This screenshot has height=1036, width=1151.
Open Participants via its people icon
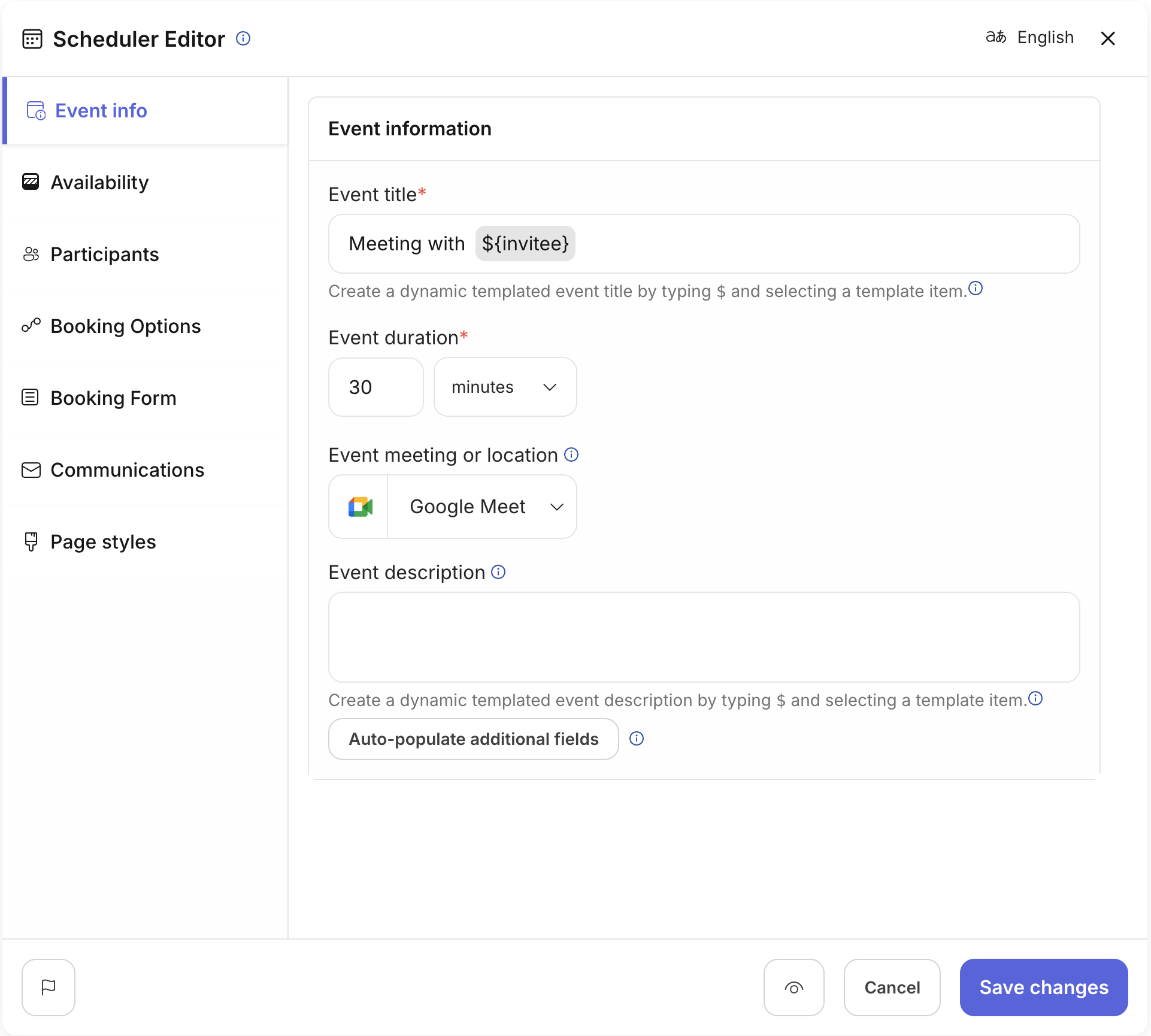tap(31, 254)
